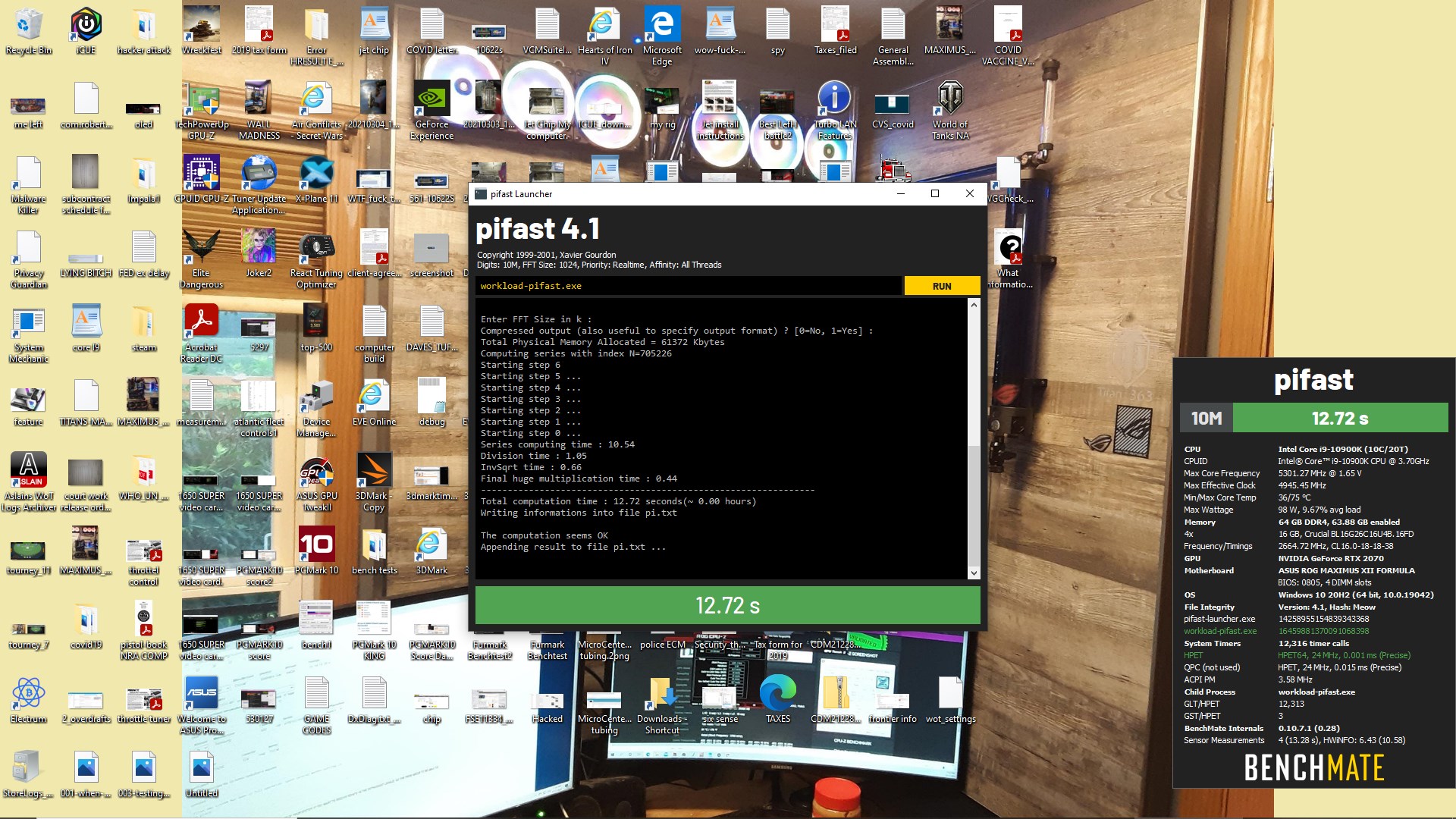Open the Welcome to ASUS Pro icon
1456x819 pixels.
coord(202,705)
